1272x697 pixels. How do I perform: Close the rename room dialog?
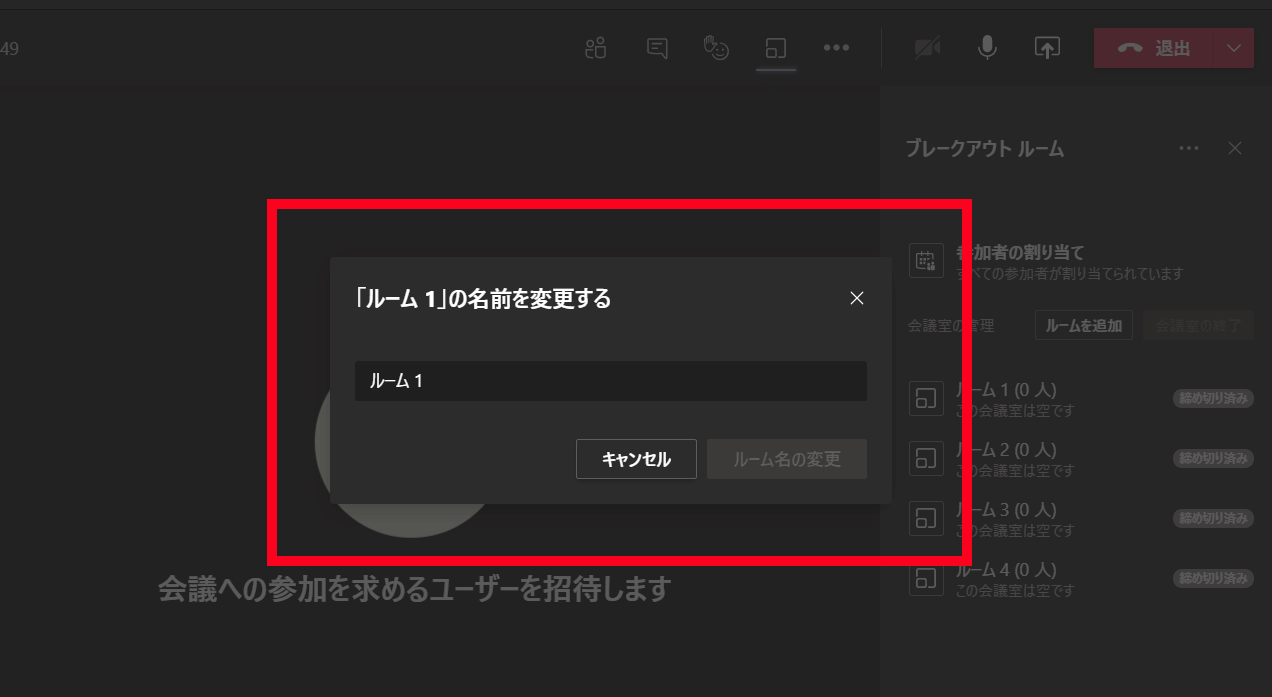pos(856,298)
